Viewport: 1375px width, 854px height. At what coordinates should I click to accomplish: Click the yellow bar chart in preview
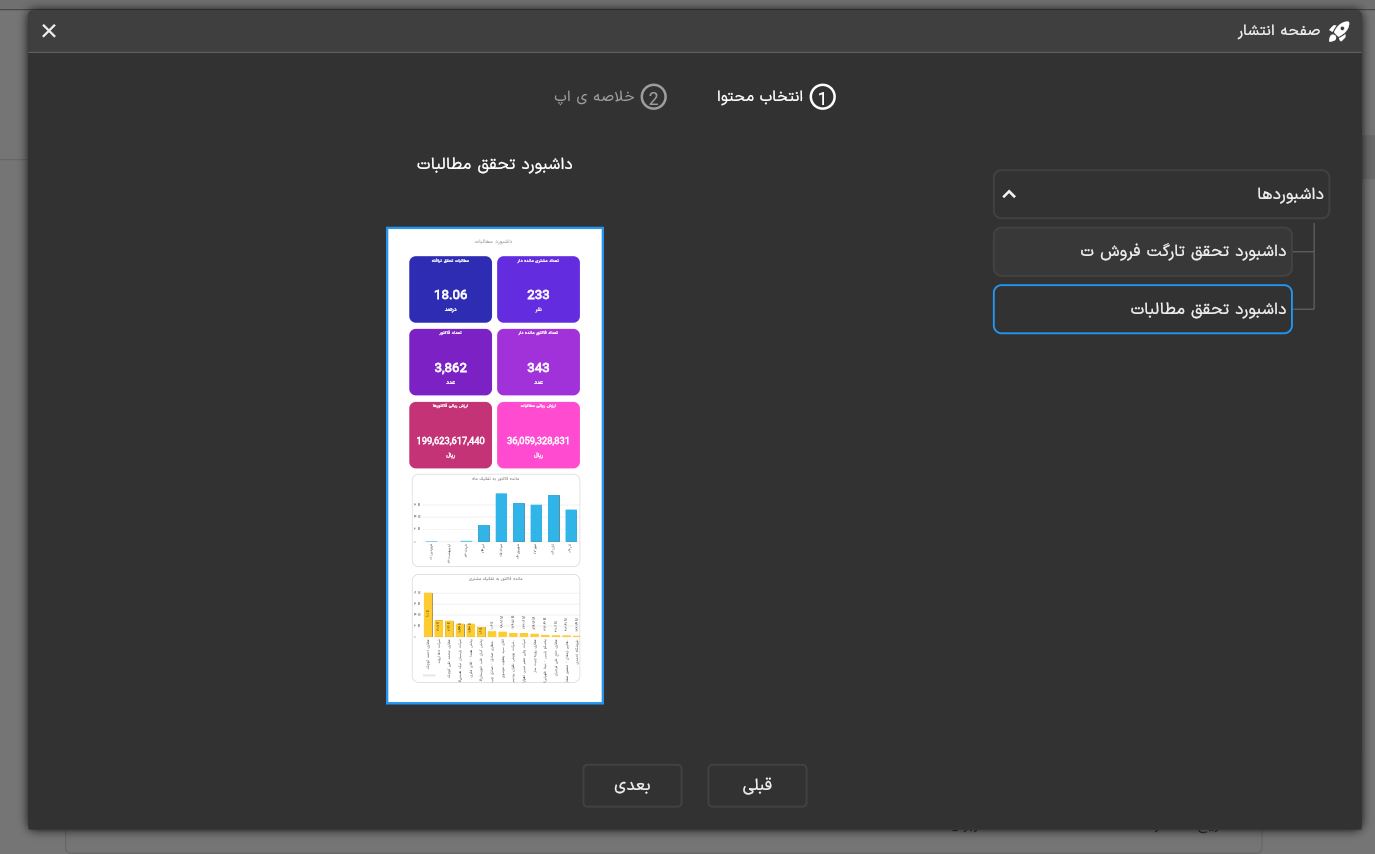(x=496, y=628)
